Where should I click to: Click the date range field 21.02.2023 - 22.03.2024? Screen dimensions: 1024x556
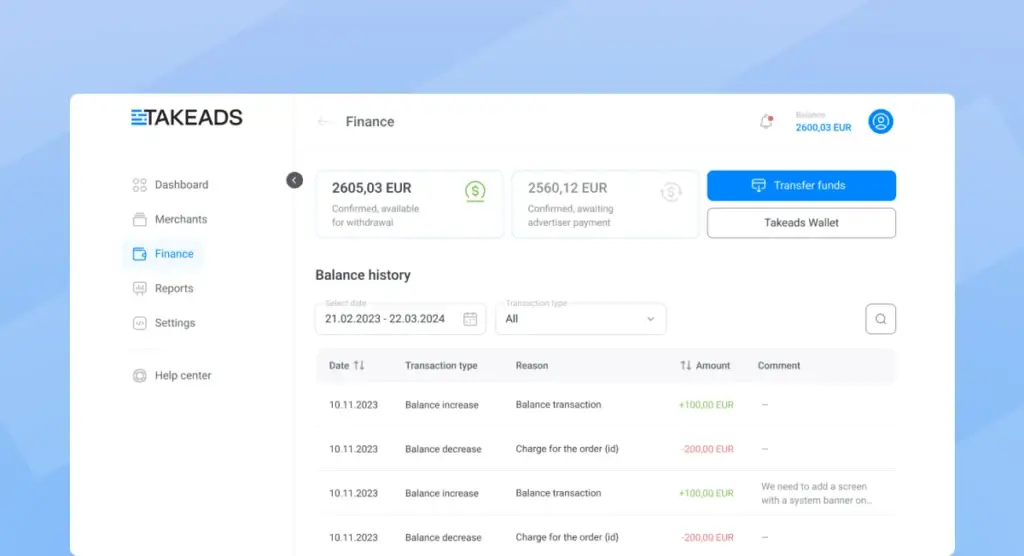[x=400, y=319]
